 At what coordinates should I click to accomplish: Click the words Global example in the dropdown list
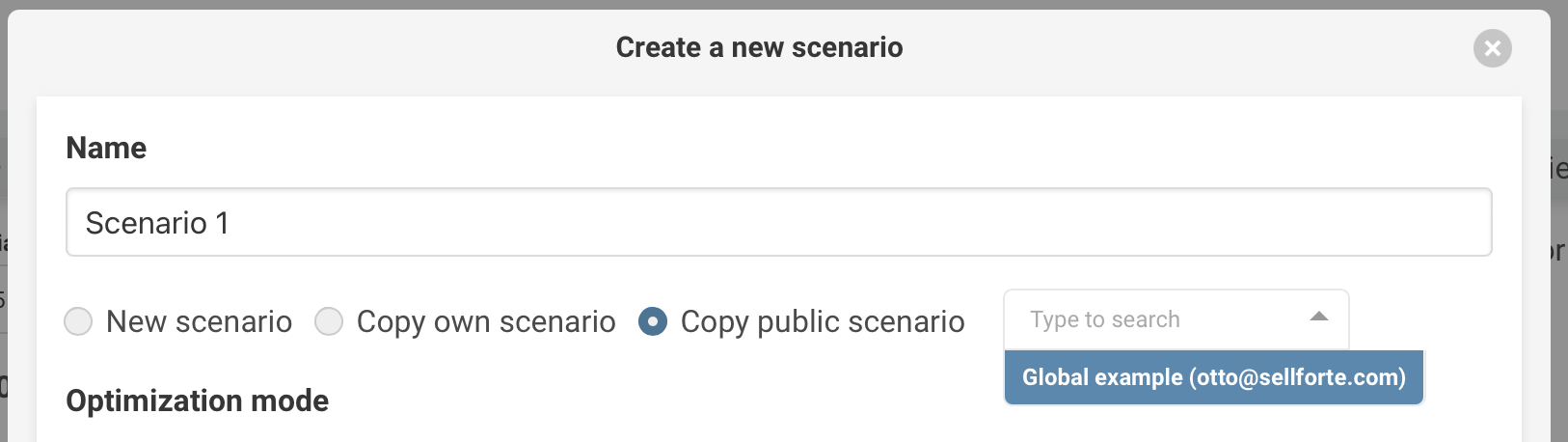click(1101, 377)
